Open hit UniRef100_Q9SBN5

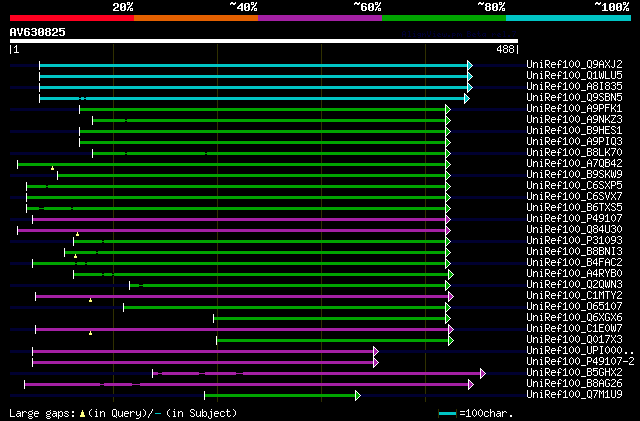point(574,97)
